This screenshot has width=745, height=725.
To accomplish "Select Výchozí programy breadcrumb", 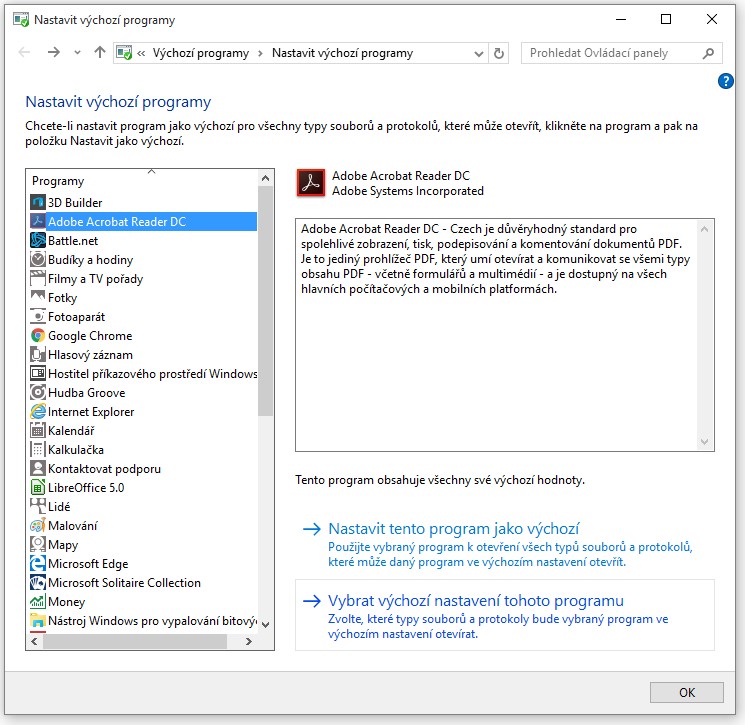I will (x=201, y=53).
